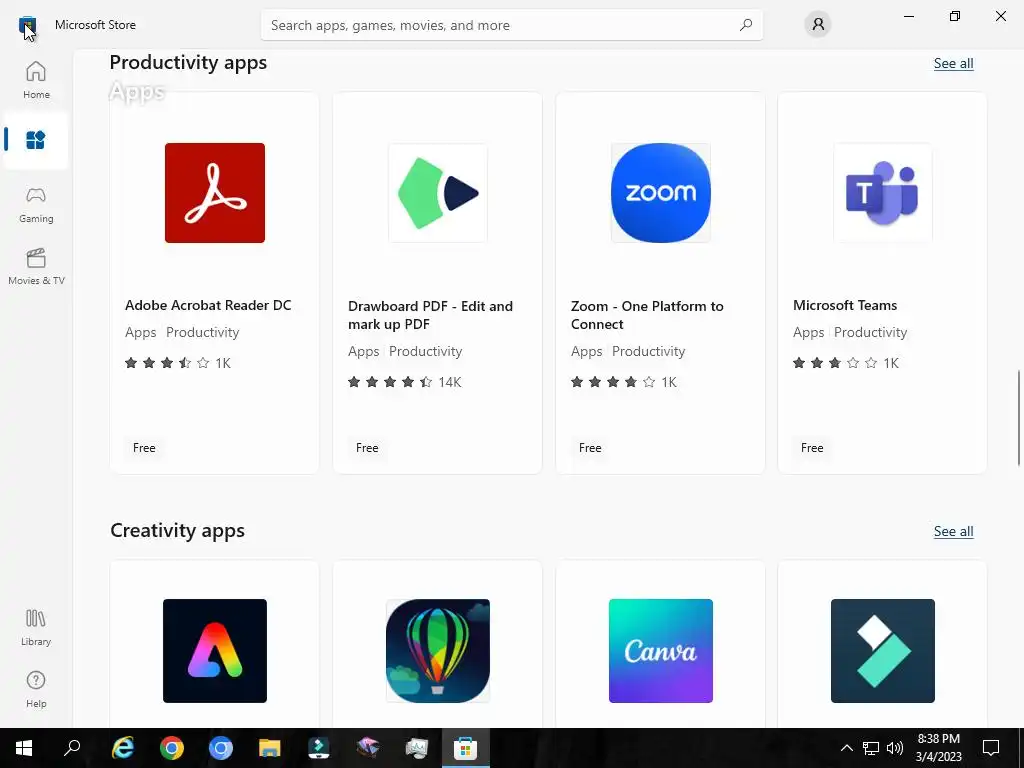
Task: Click the Free button on Microsoft Teams card
Action: coord(812,447)
